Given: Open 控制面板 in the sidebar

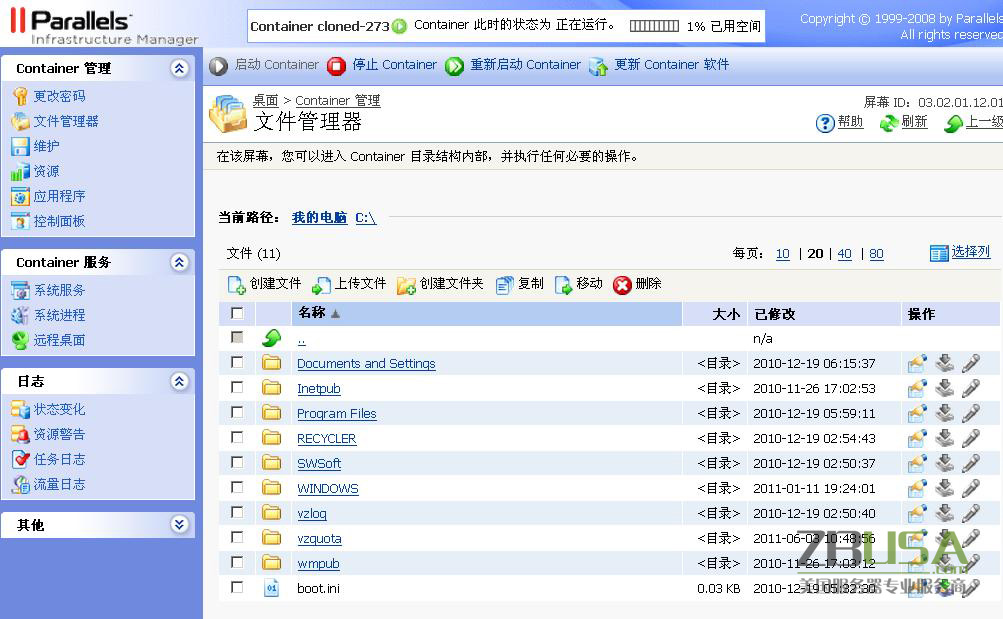Looking at the screenshot, I should [x=59, y=221].
